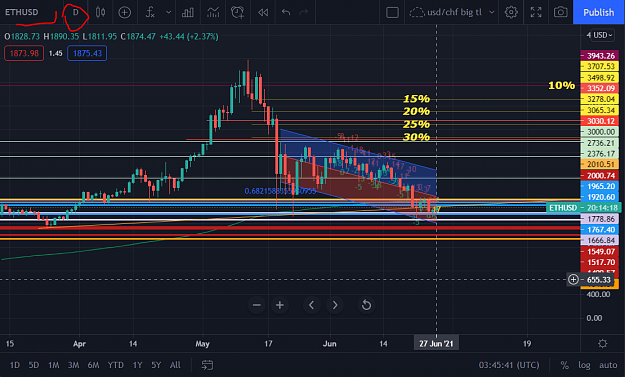Open the USD currency dropdown

point(602,35)
